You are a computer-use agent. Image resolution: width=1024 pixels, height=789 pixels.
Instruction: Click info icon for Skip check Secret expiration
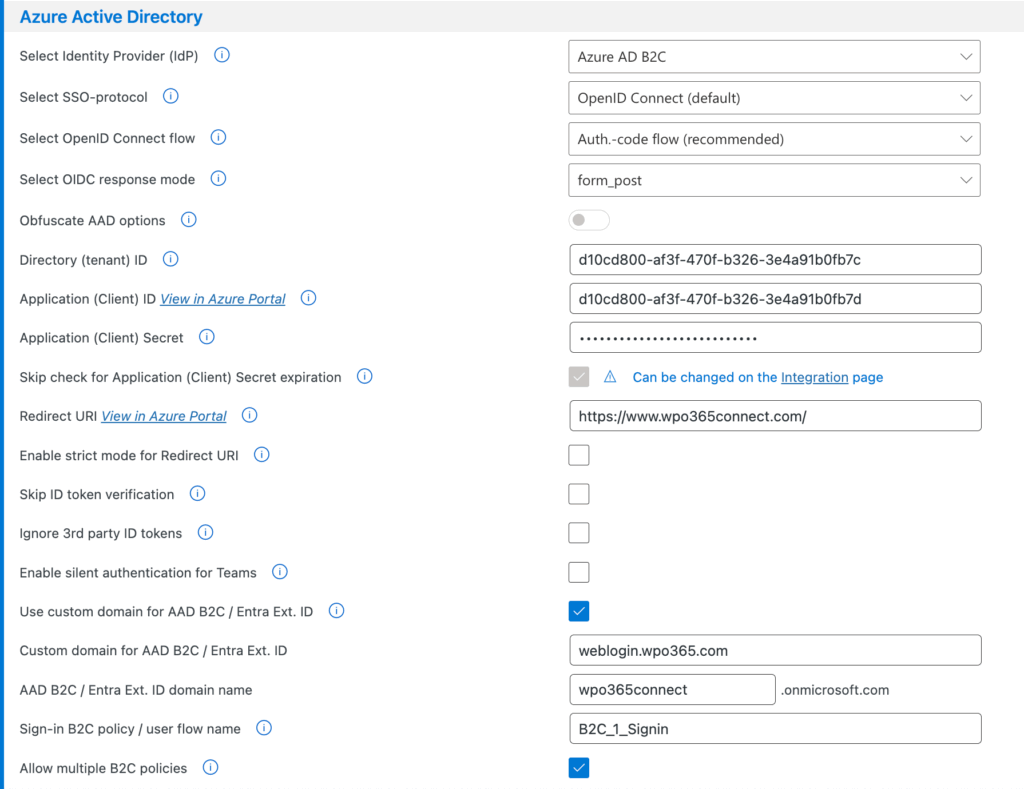tap(364, 376)
